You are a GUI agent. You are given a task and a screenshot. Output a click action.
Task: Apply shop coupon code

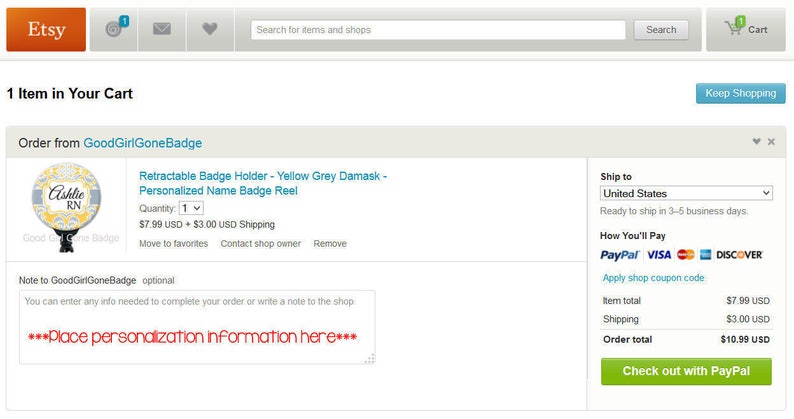(653, 278)
